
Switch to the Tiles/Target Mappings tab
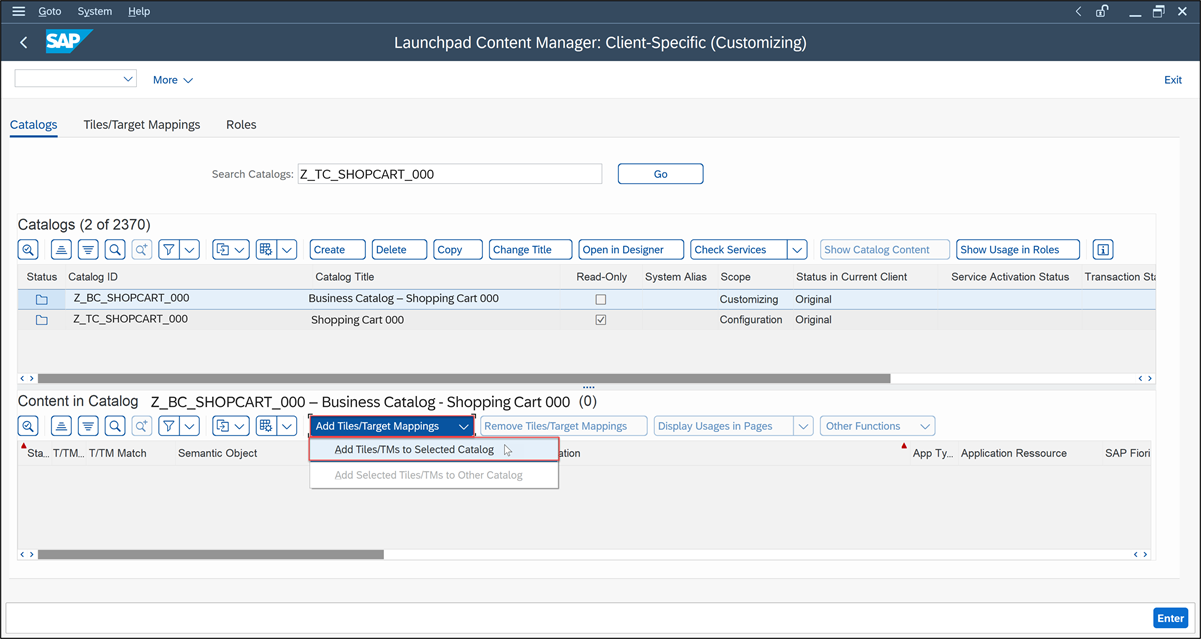pyautogui.click(x=142, y=125)
